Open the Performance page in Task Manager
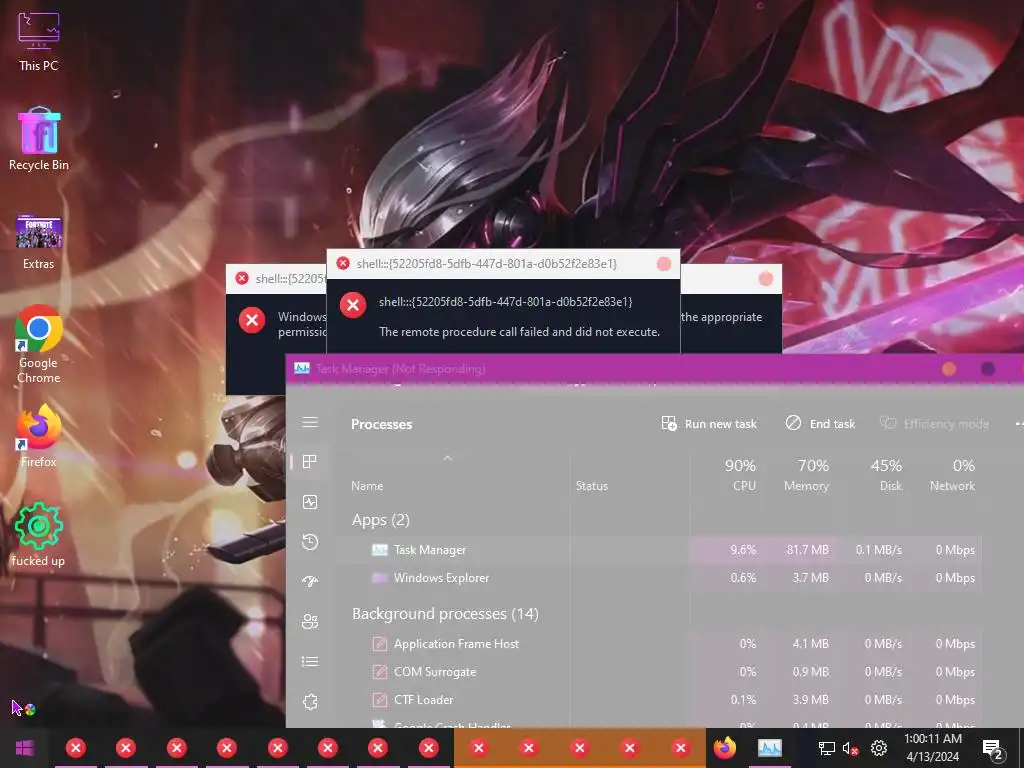Image resolution: width=1024 pixels, height=768 pixels. [x=310, y=502]
